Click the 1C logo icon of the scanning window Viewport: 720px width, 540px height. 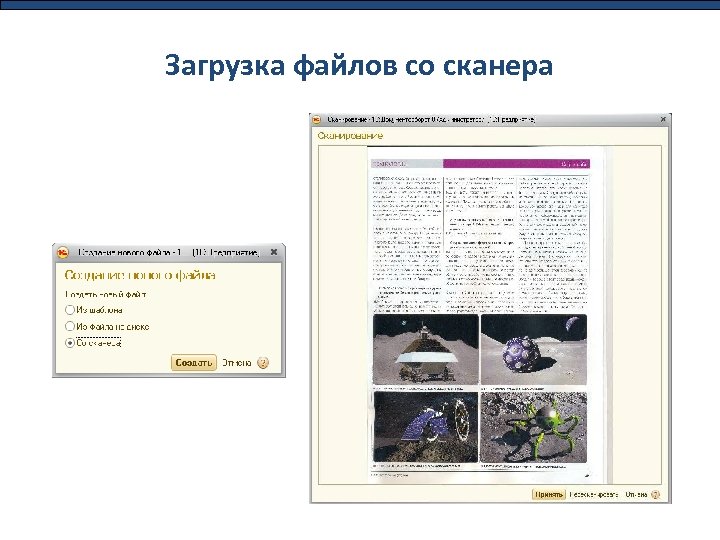317,120
